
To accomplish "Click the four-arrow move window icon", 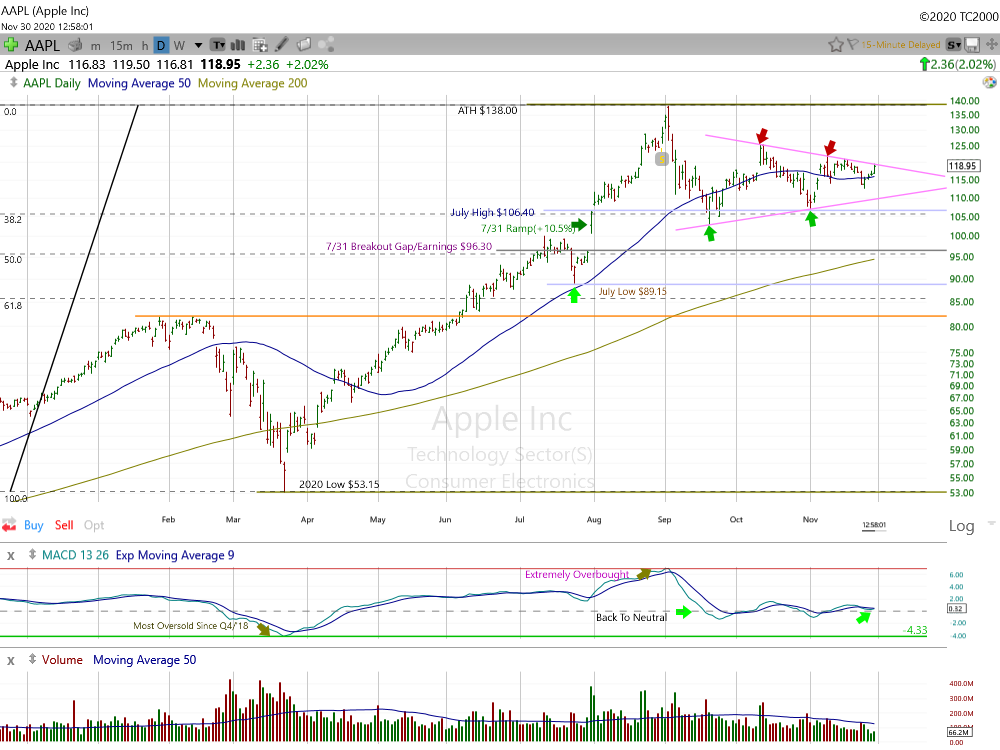I will tap(992, 45).
